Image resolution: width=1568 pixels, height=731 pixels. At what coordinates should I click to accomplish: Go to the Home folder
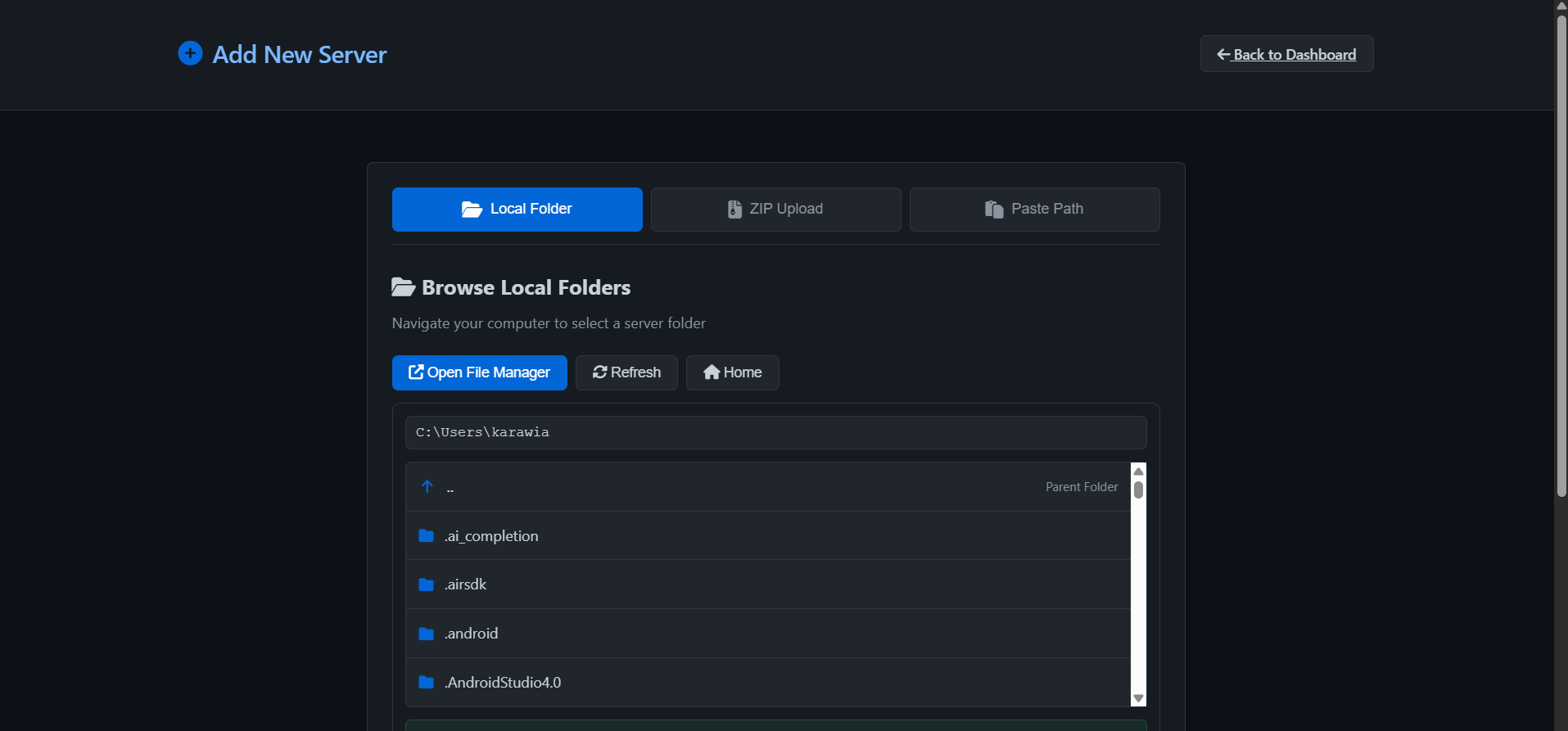(732, 372)
